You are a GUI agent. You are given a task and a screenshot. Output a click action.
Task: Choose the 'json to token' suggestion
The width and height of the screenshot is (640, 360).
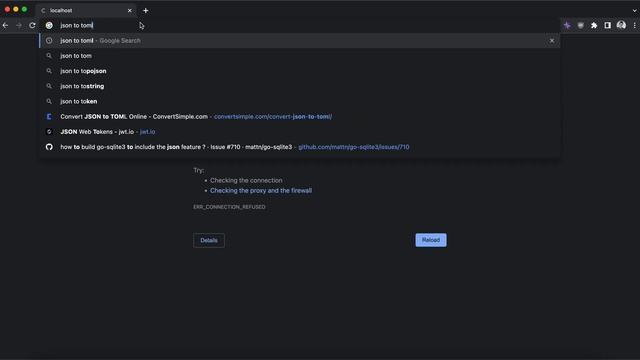pos(300,101)
